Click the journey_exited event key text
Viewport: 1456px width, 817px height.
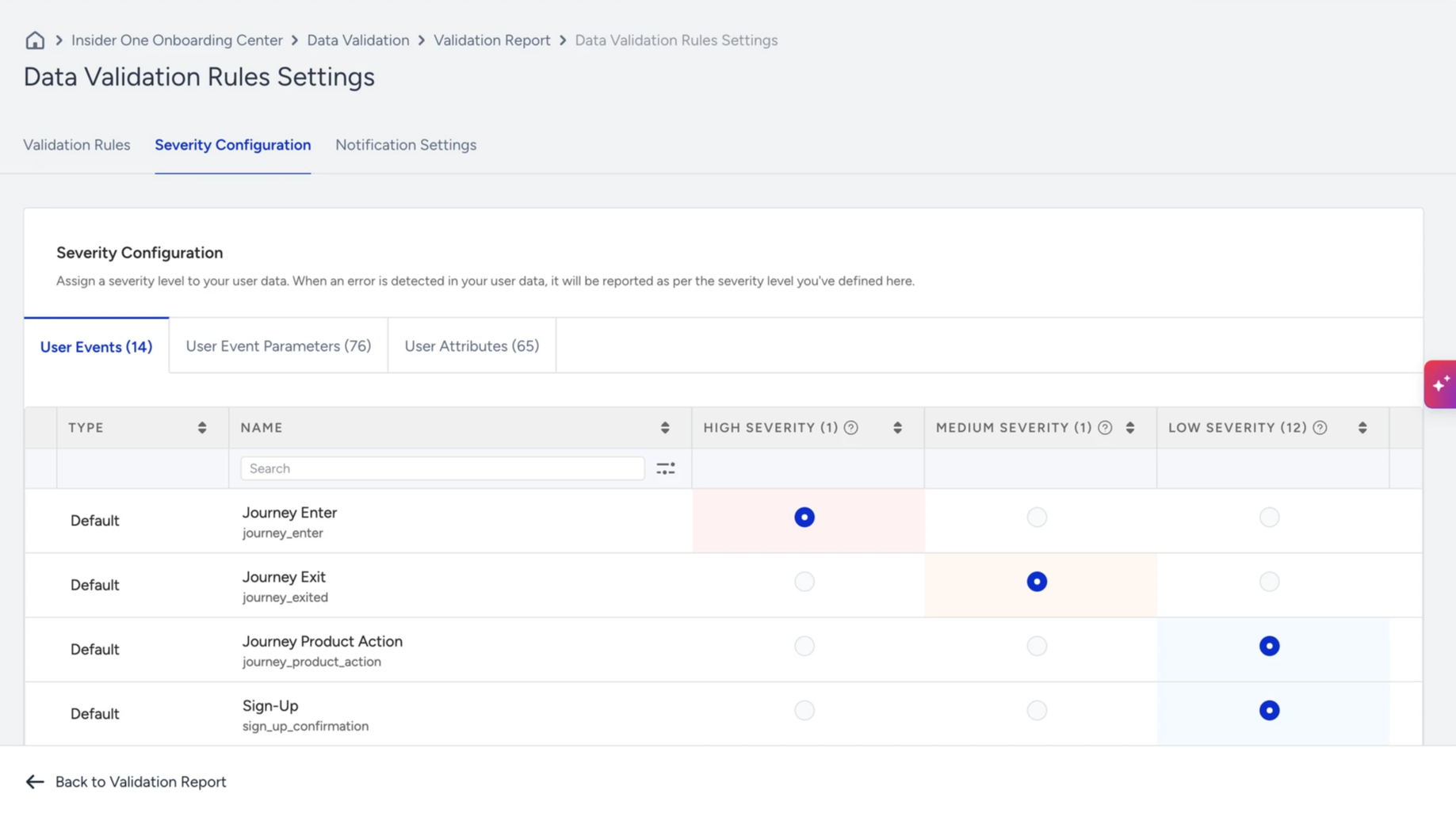click(285, 597)
